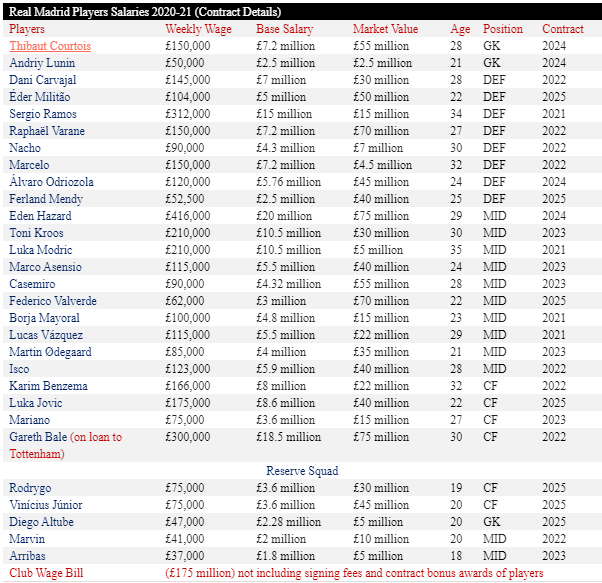Viewport: 602px width, 583px height.
Task: Click the Position column header
Action: (x=503, y=29)
